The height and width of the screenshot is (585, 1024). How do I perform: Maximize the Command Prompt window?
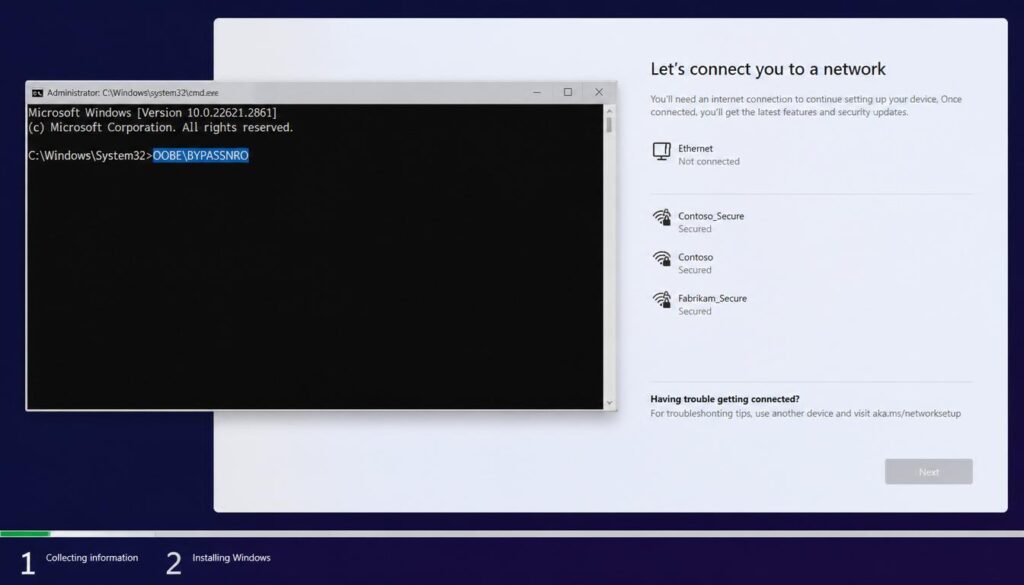tap(568, 92)
